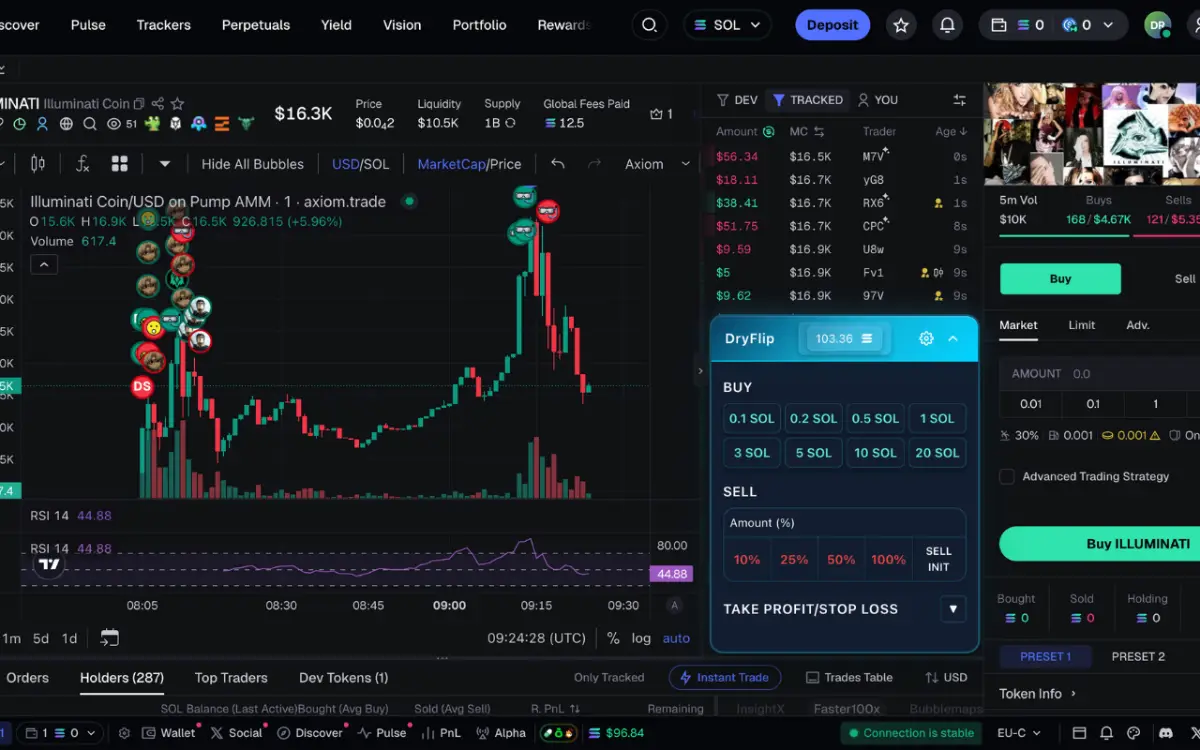The width and height of the screenshot is (1200, 750).
Task: Open the Axiom chart source dropdown
Action: pos(657,164)
